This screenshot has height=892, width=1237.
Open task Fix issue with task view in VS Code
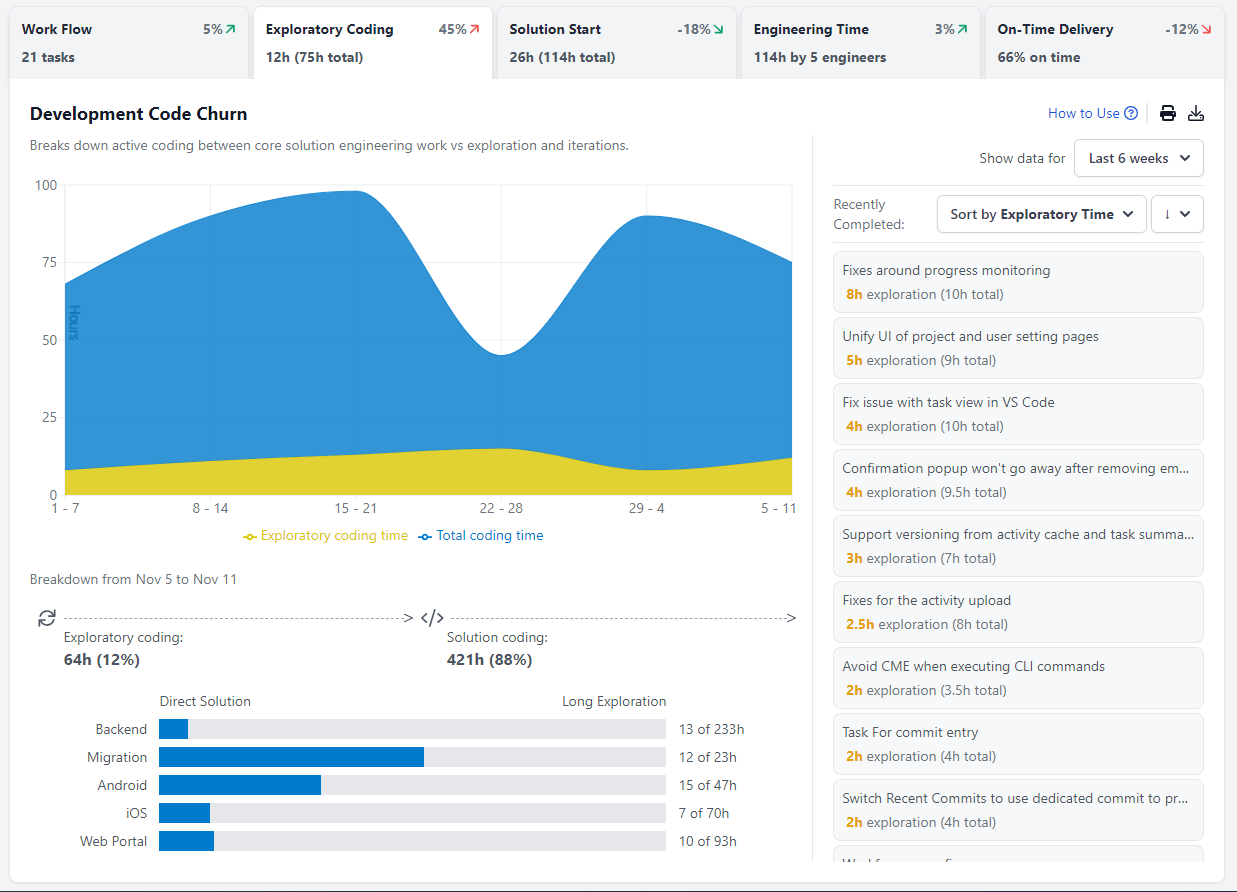tap(1018, 414)
